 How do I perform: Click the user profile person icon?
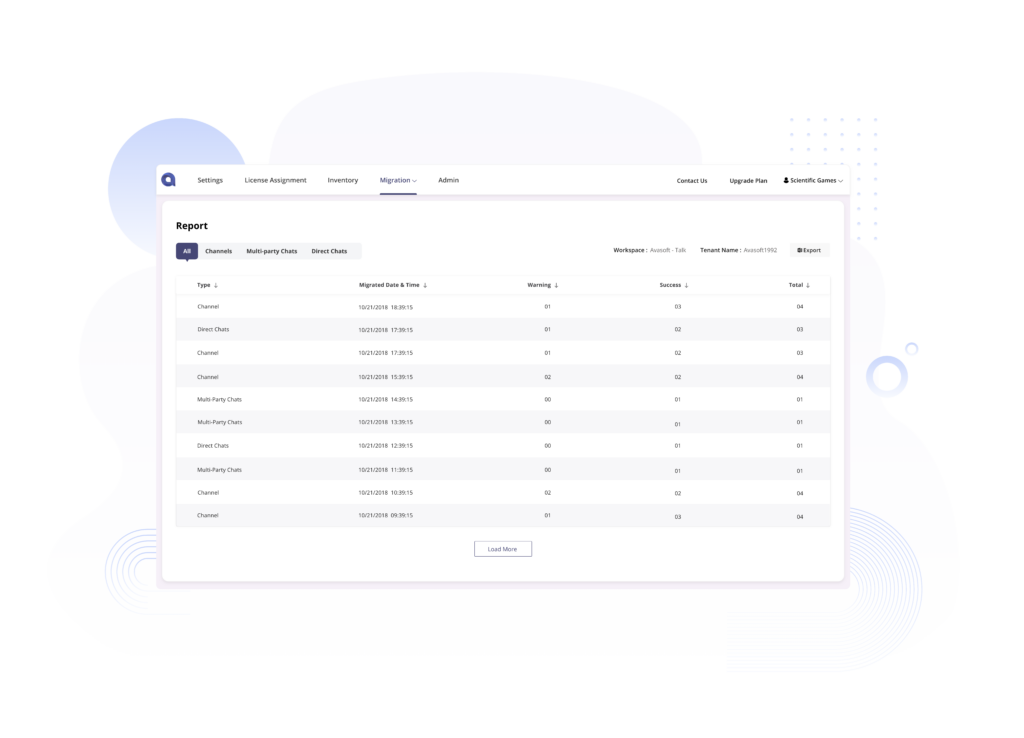point(785,180)
